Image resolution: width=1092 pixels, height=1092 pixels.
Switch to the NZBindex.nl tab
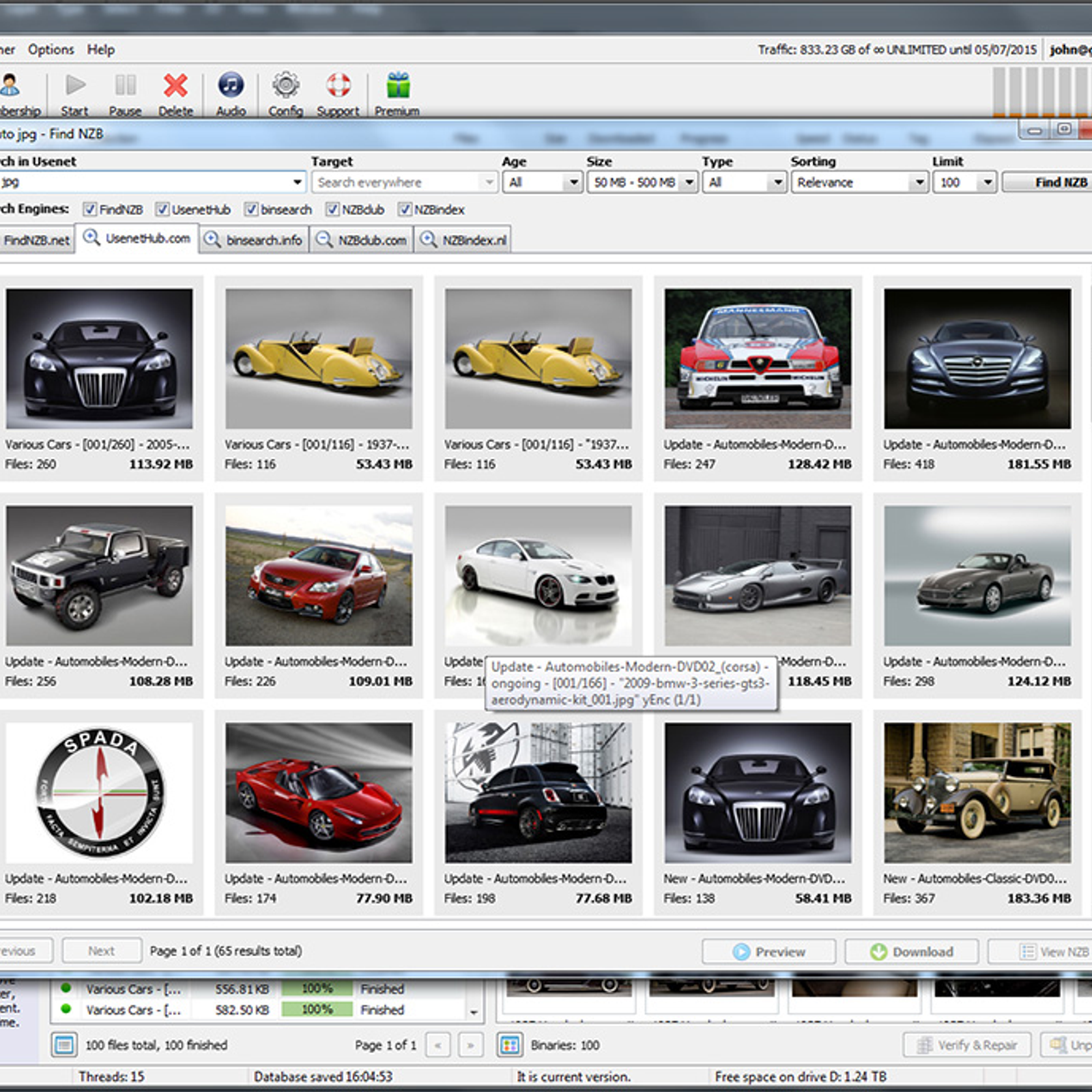pyautogui.click(x=463, y=240)
